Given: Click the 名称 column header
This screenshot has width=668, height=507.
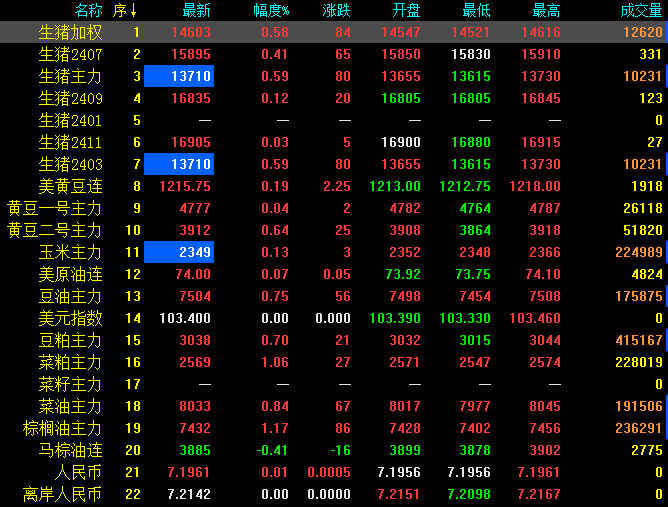Looking at the screenshot, I should tap(88, 11).
